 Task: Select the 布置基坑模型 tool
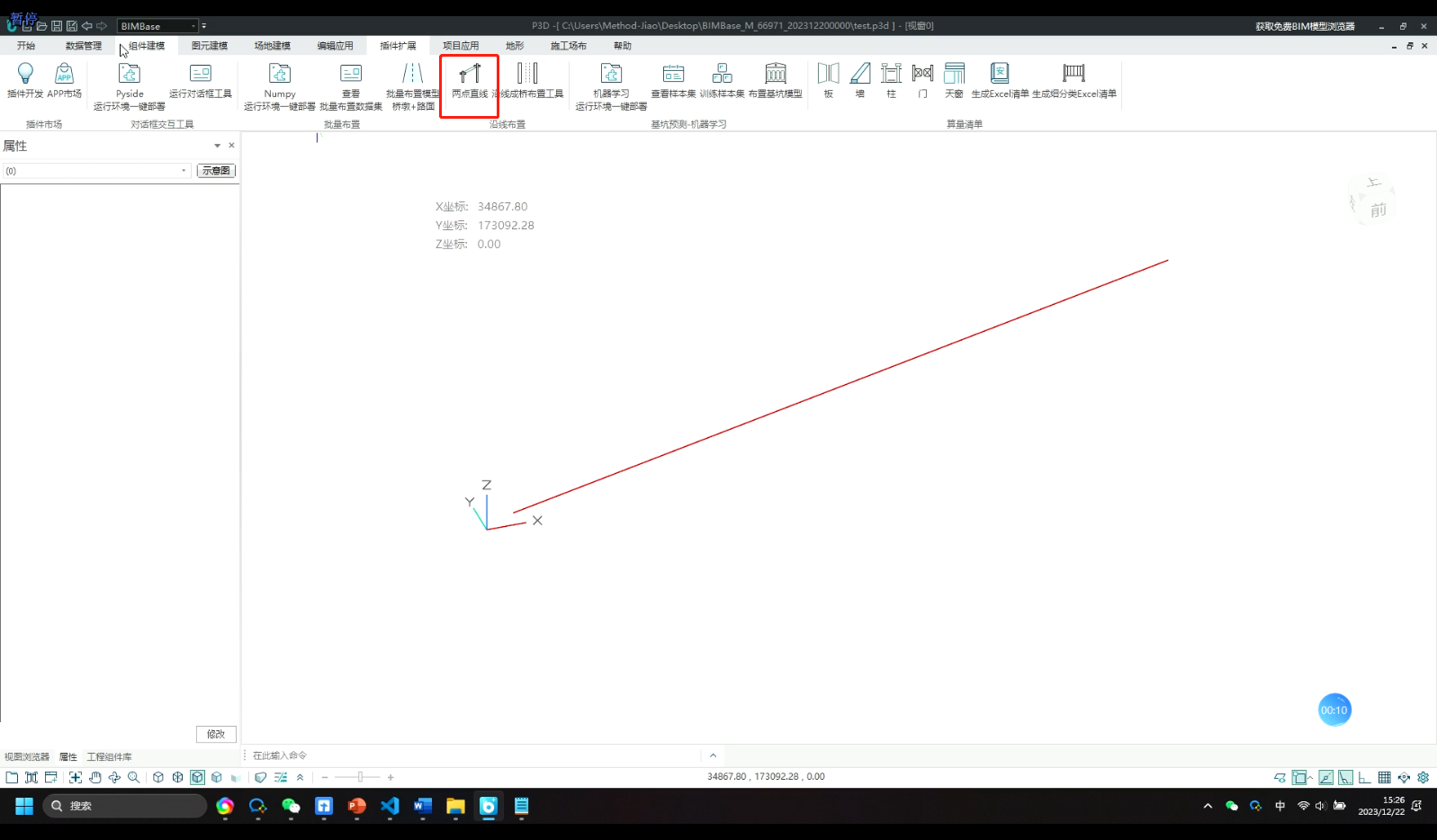click(775, 79)
